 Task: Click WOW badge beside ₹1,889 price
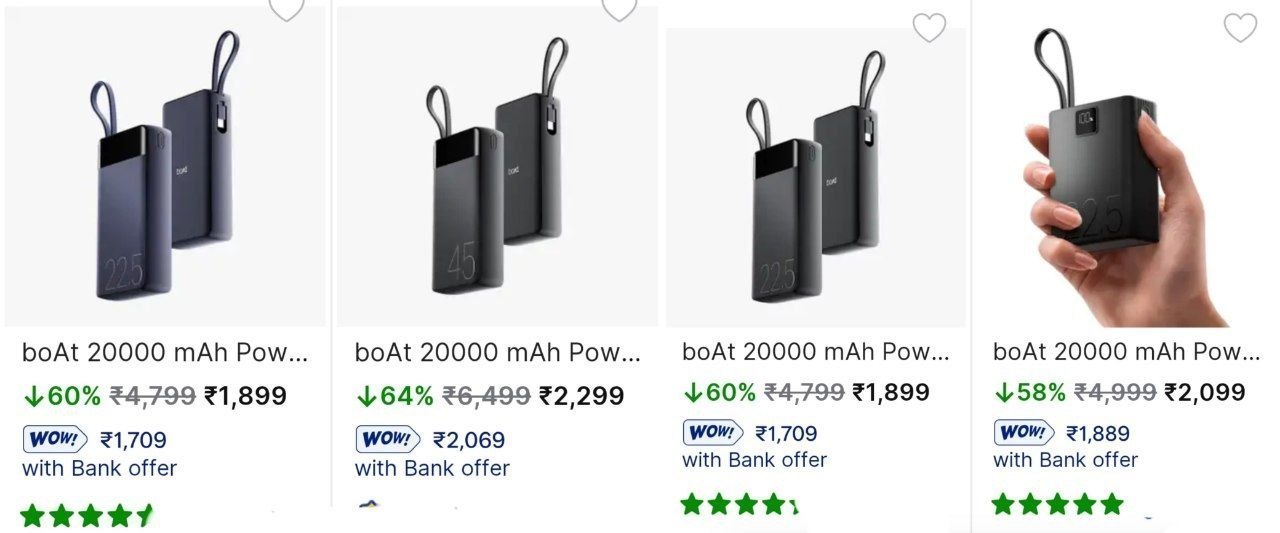(x=1024, y=433)
